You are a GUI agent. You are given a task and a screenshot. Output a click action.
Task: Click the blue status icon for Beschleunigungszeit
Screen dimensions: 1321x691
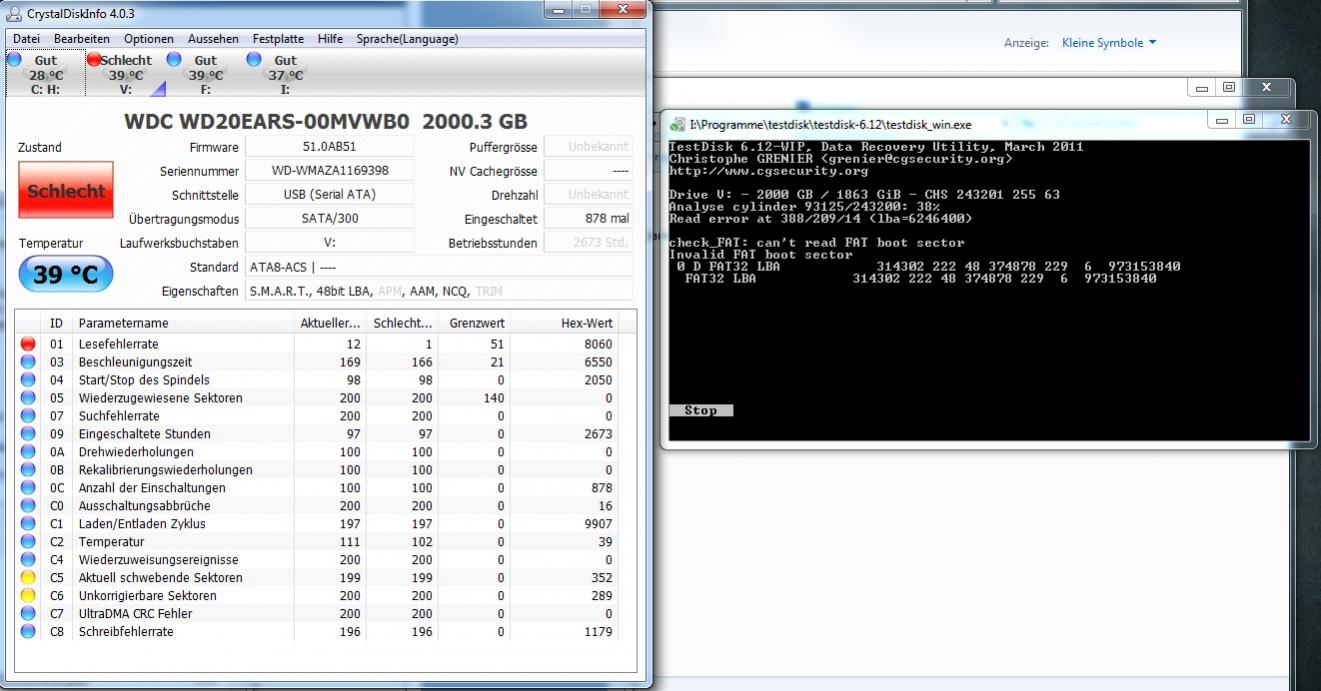coord(28,362)
